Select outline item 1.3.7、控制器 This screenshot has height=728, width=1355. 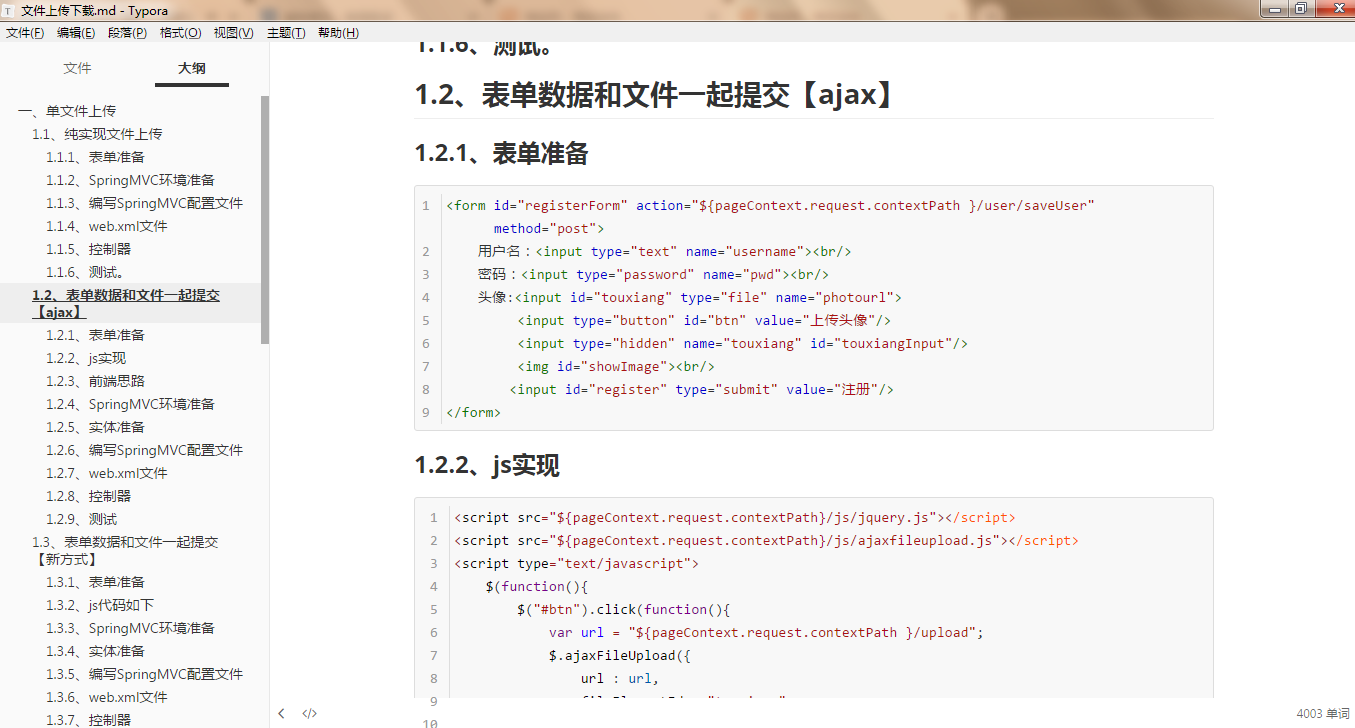(88, 720)
